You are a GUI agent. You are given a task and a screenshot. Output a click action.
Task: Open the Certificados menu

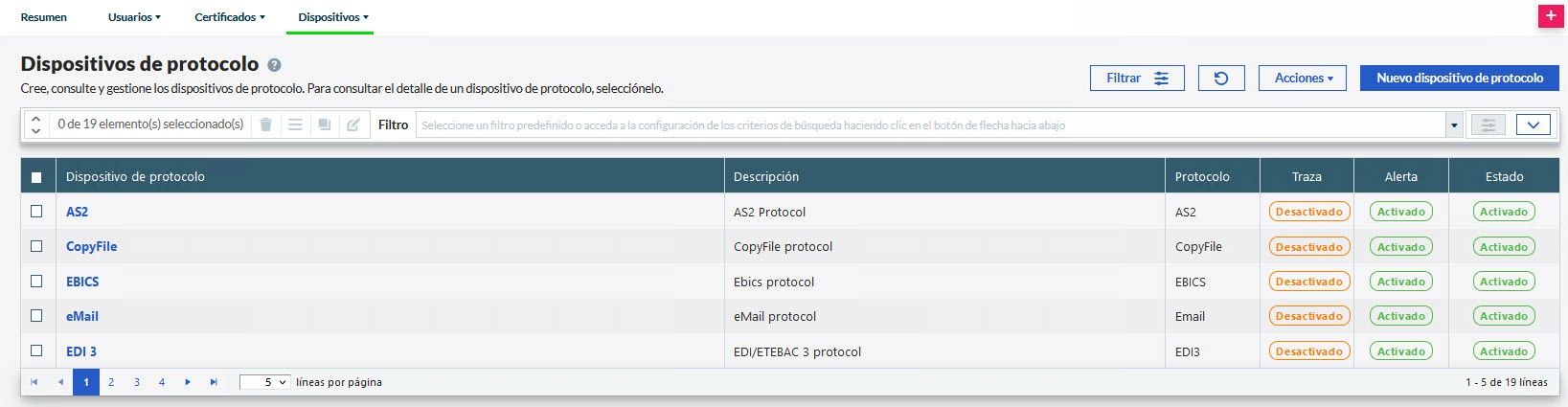[230, 17]
